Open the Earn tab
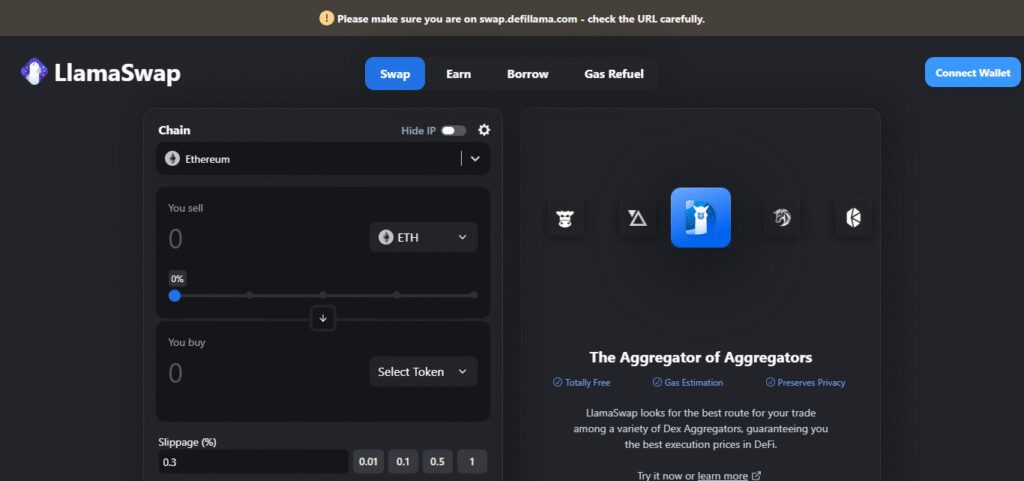This screenshot has height=481, width=1024. pos(458,74)
